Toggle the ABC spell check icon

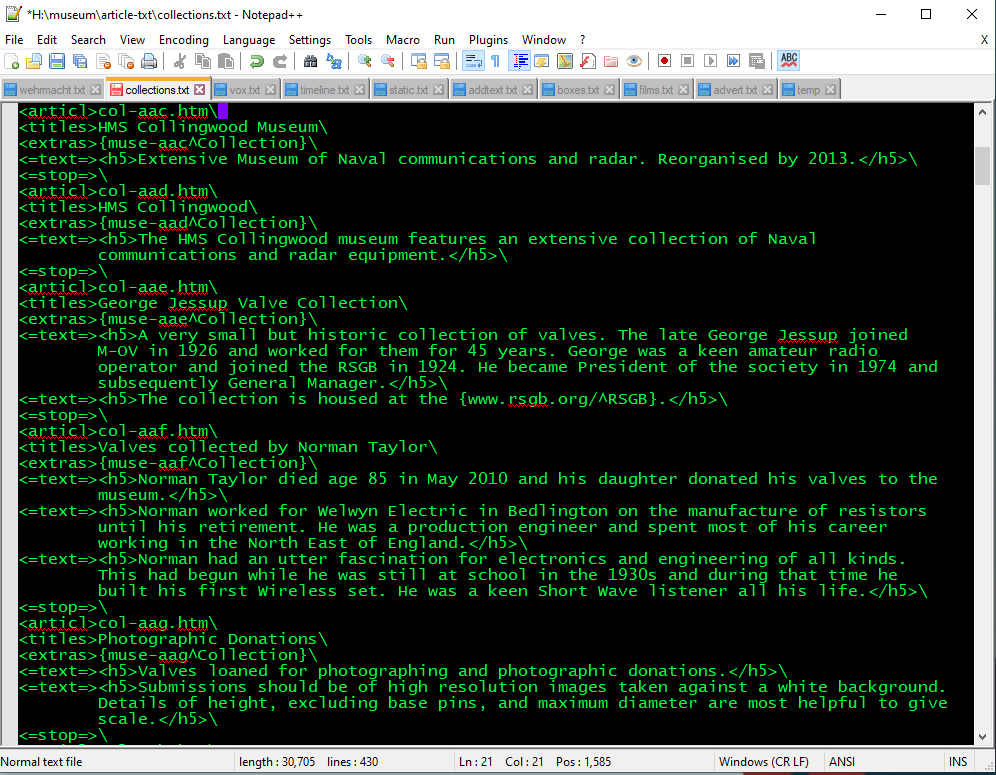[x=788, y=61]
